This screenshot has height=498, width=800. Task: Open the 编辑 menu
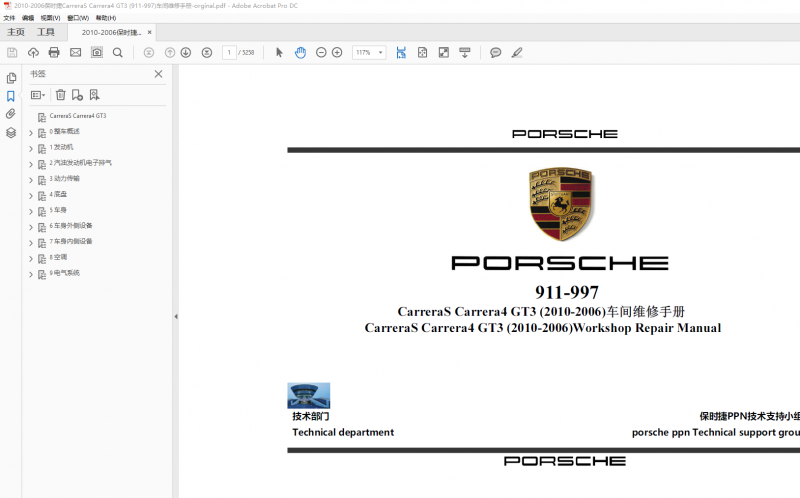[x=28, y=18]
